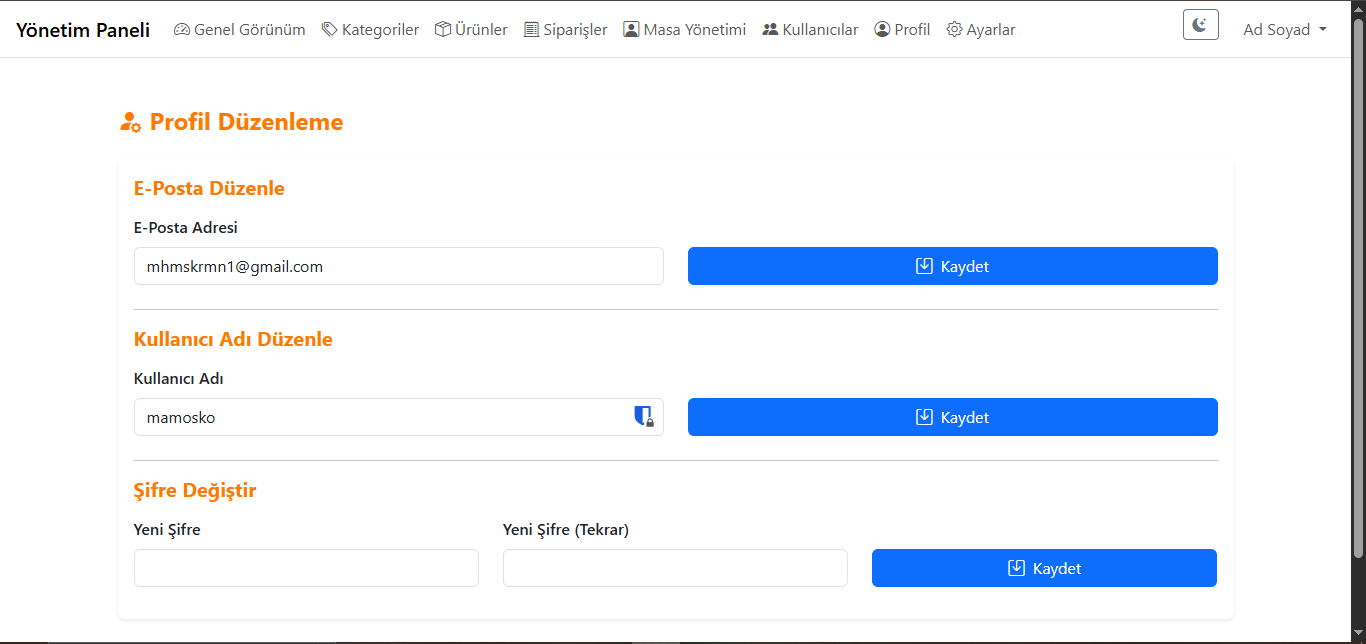Click the Ayarlar gear icon
This screenshot has width=1366, height=644.
[x=954, y=30]
